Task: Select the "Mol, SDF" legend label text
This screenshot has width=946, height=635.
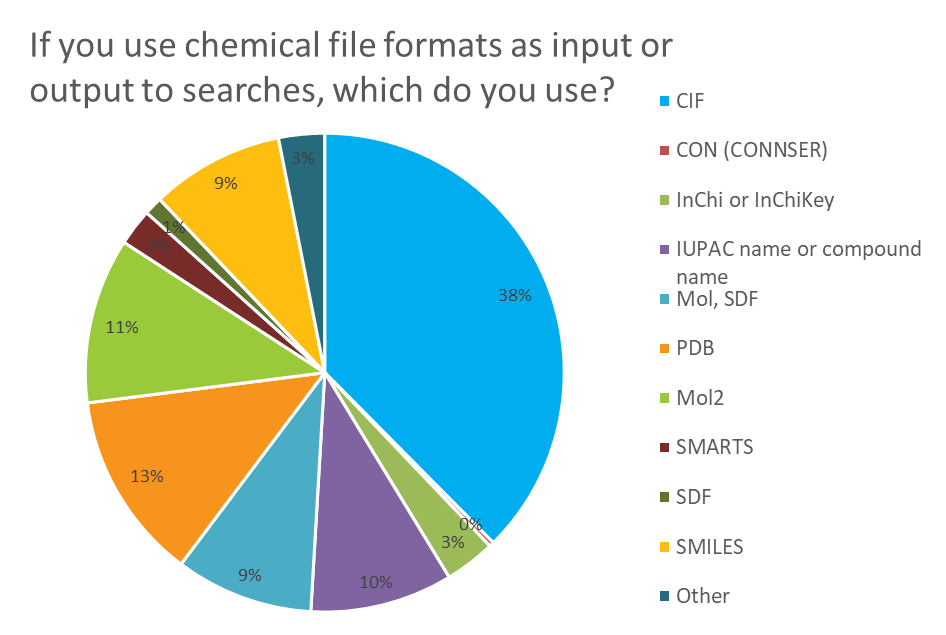Action: 716,299
